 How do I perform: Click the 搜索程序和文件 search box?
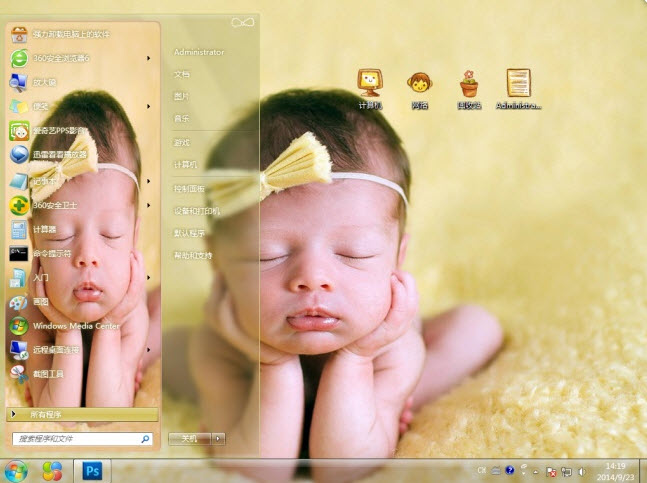[x=76, y=438]
